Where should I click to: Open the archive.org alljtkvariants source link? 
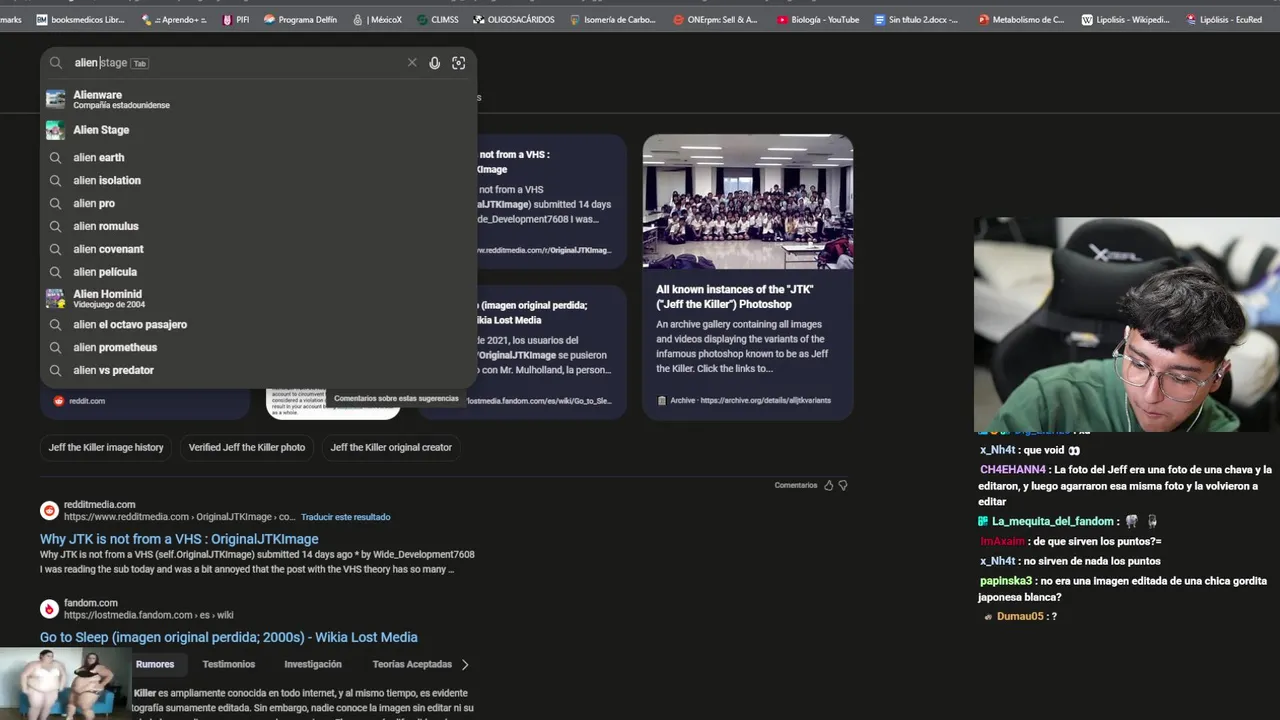pyautogui.click(x=744, y=400)
